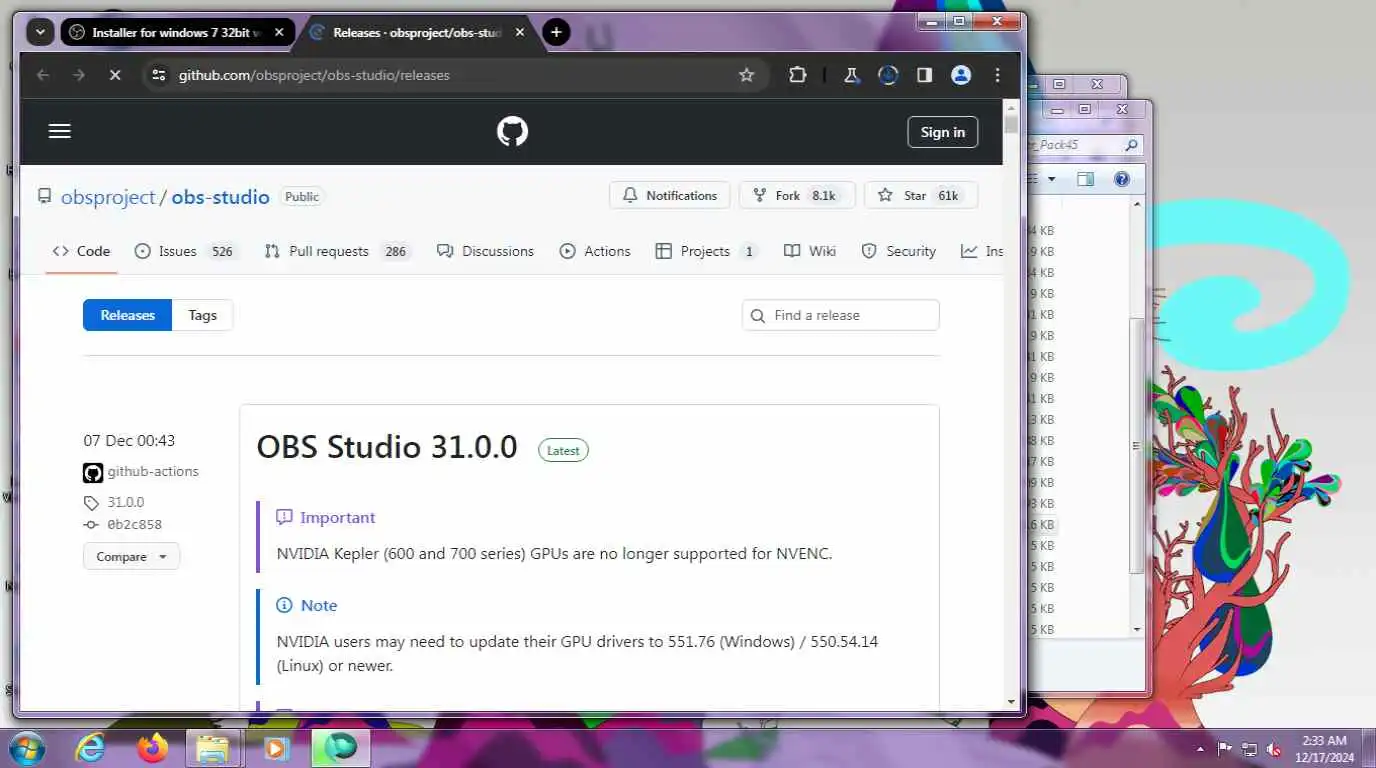Open commit 0b2c858 link
The image size is (1376, 768).
[134, 524]
